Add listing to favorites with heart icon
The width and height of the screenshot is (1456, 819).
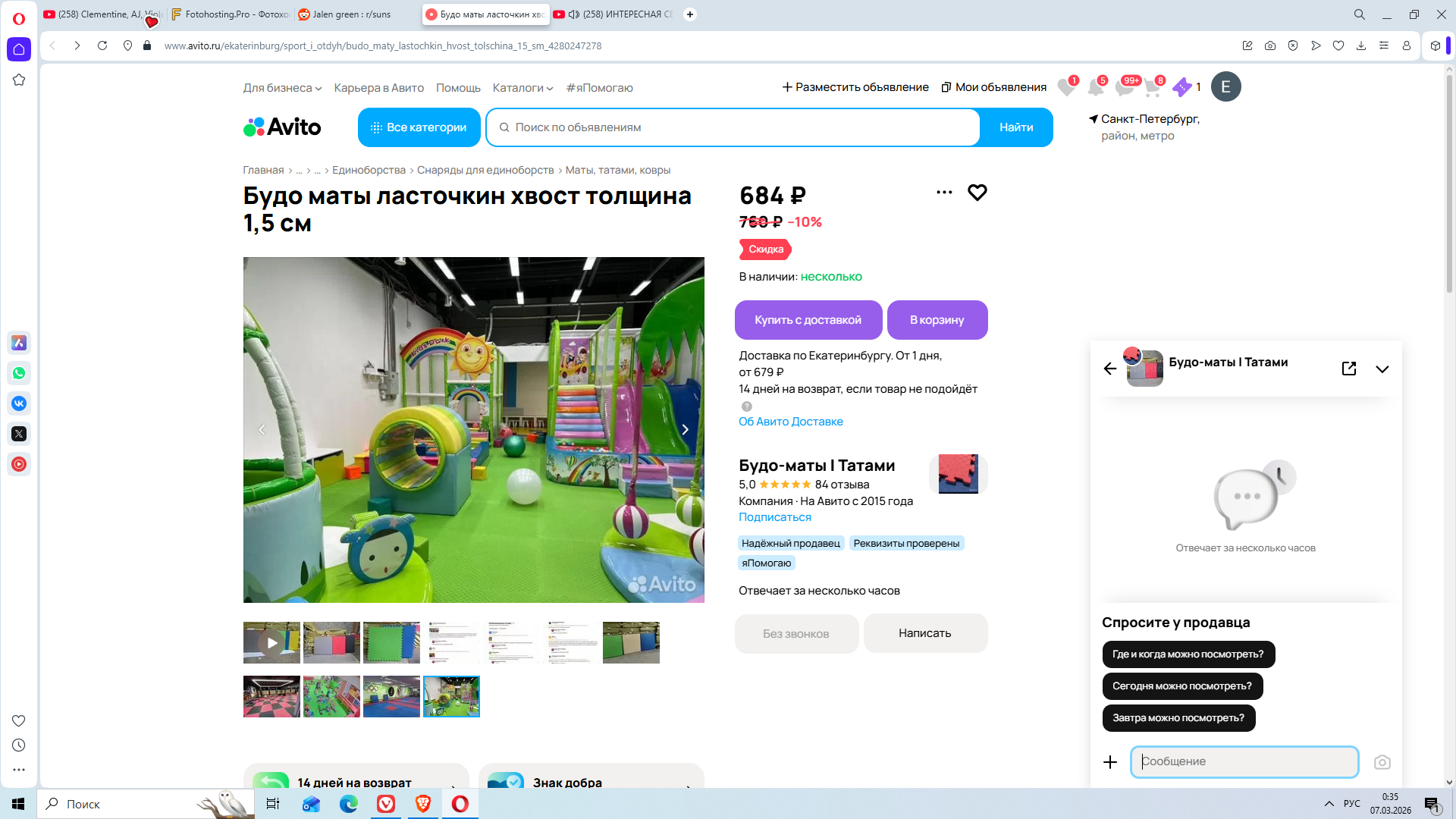coord(977,193)
